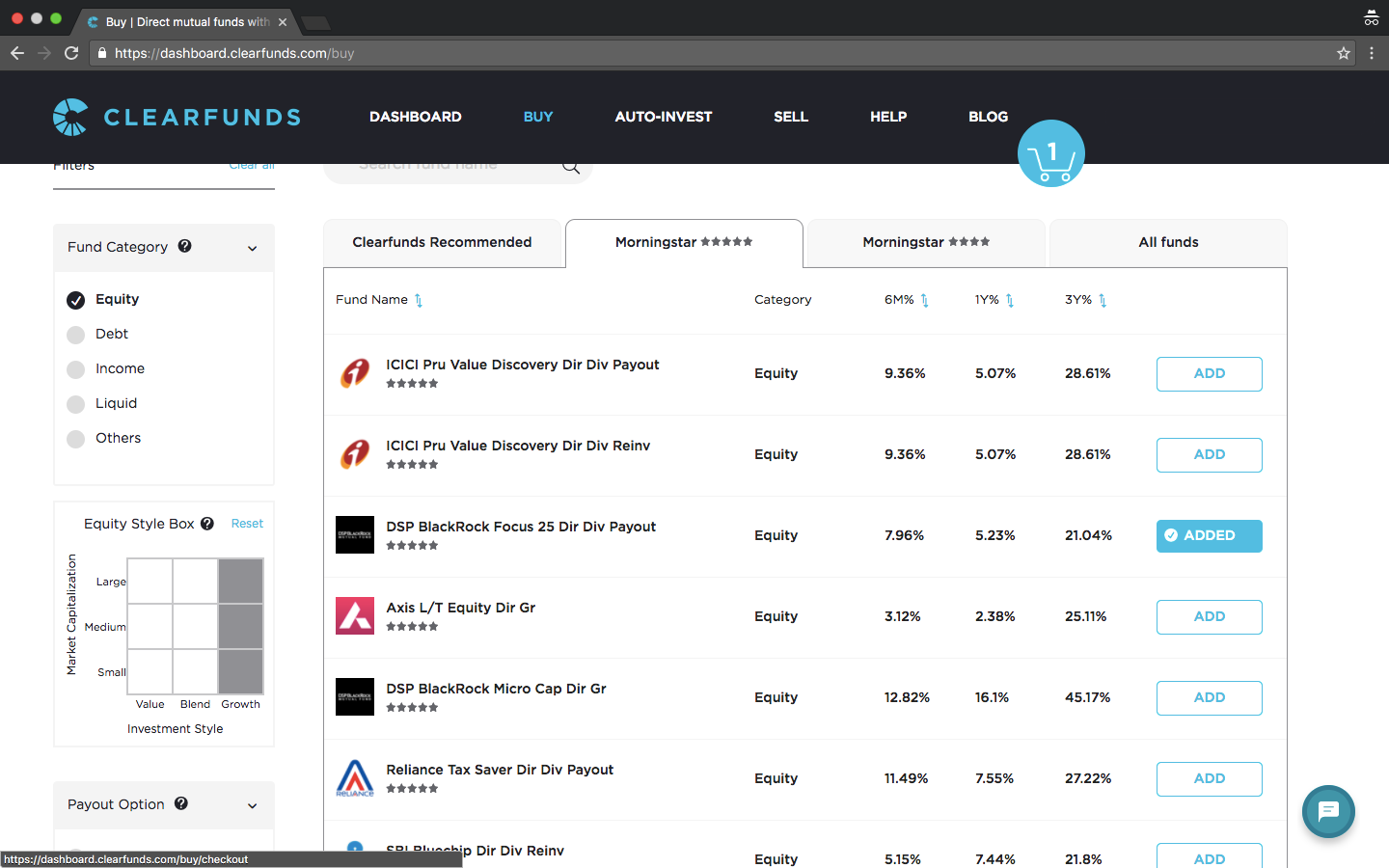This screenshot has width=1389, height=868.
Task: Bookmark page with star icon
Action: click(1344, 53)
